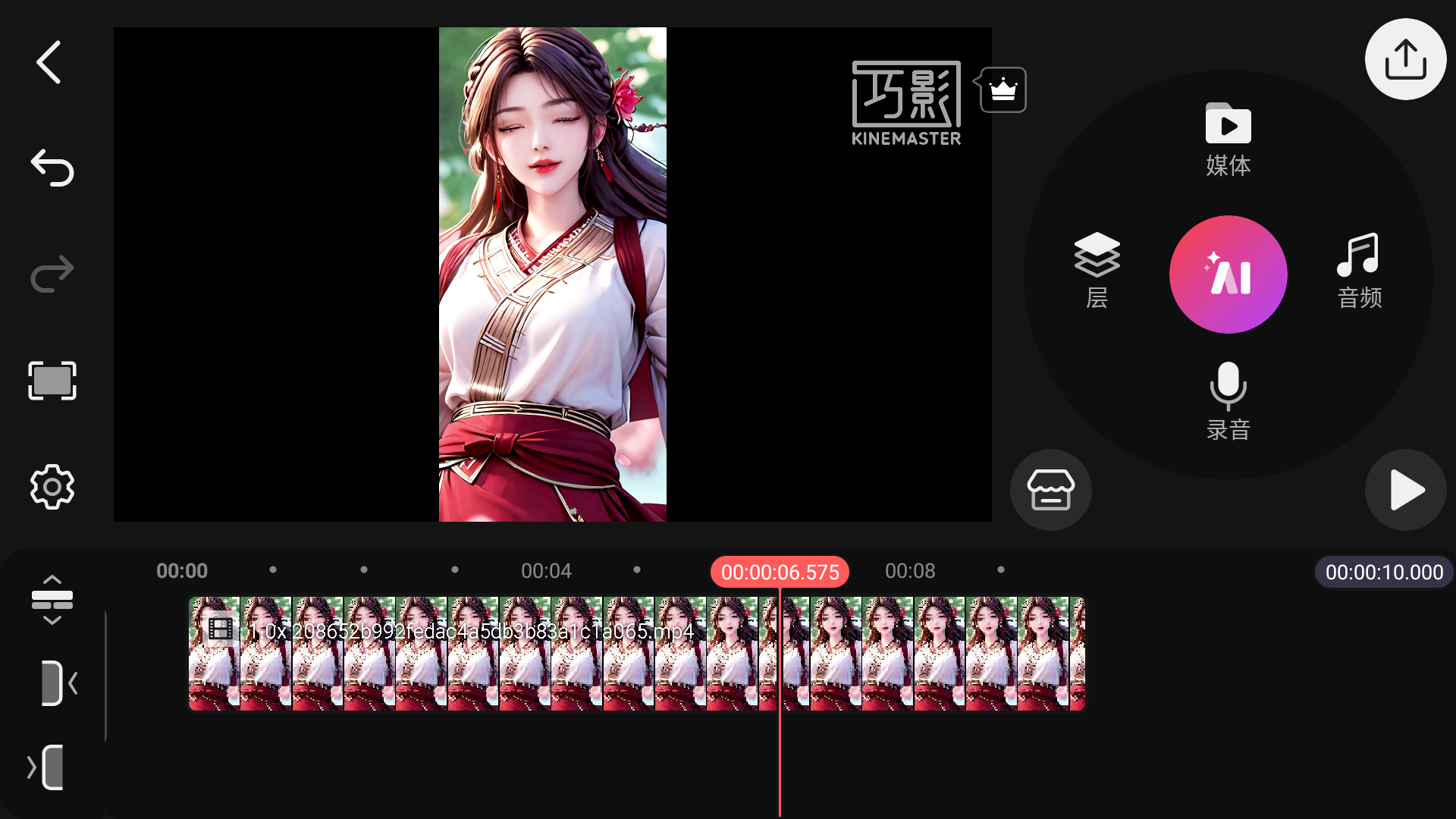Click the total duration 00:00:10.000
The width and height of the screenshot is (1456, 819).
(x=1384, y=572)
